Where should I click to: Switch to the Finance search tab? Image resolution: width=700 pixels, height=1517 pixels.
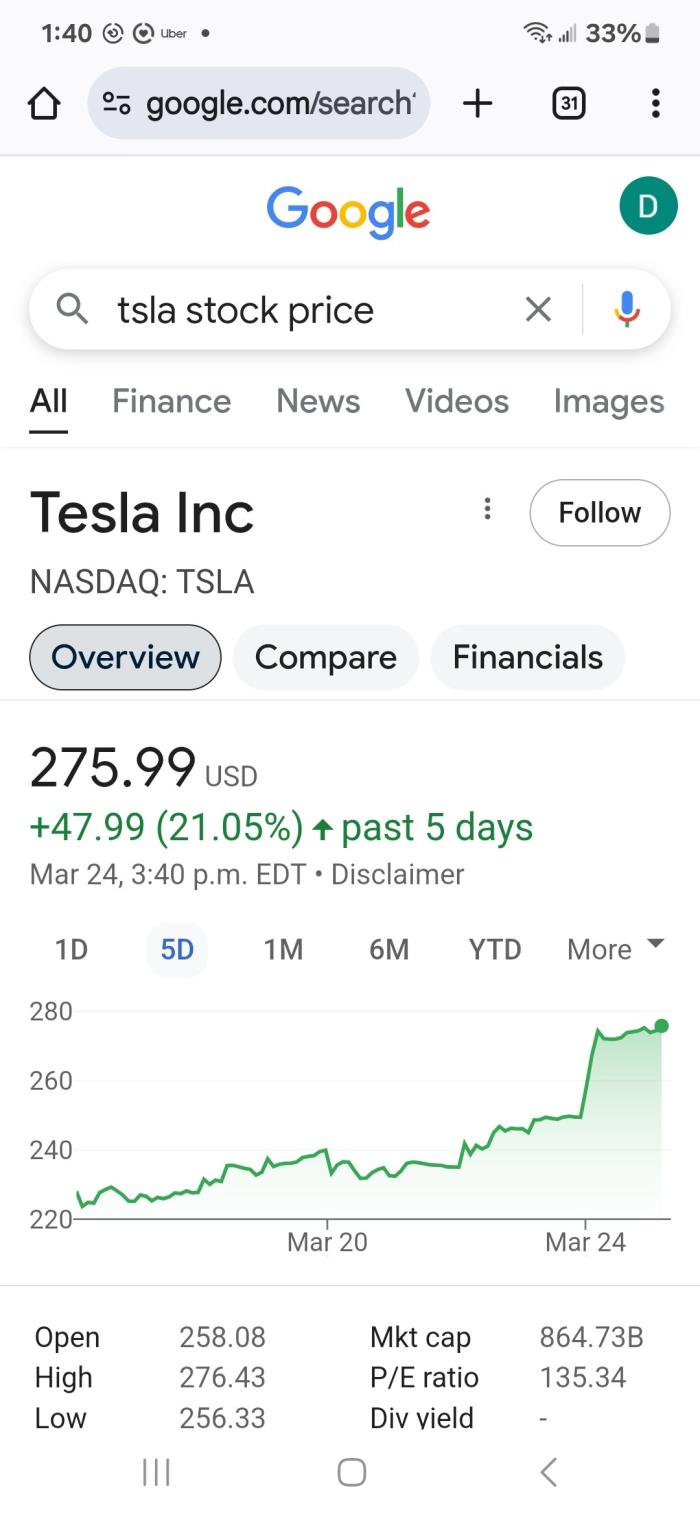point(171,401)
